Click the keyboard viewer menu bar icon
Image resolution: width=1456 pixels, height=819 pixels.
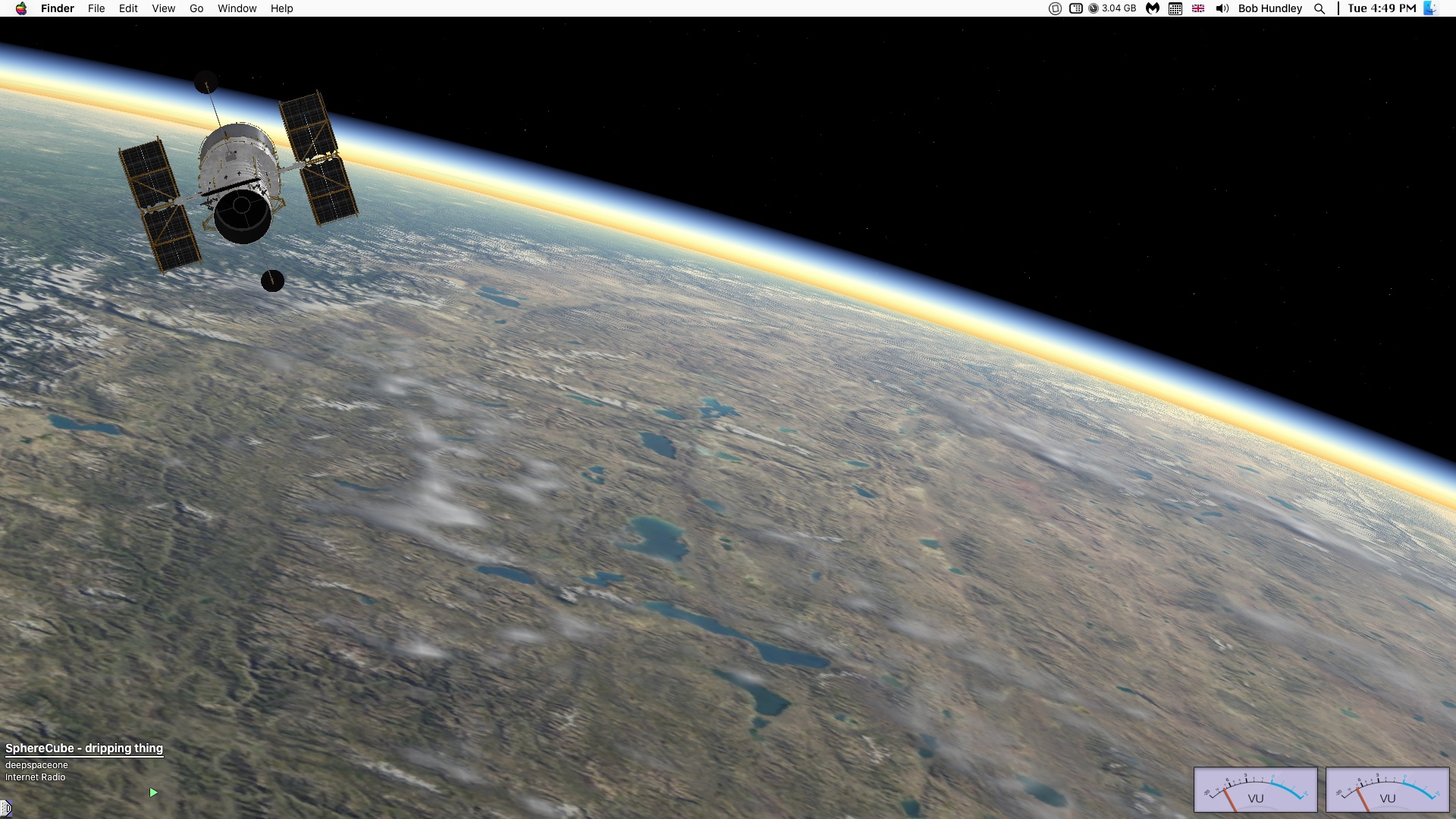1075,8
